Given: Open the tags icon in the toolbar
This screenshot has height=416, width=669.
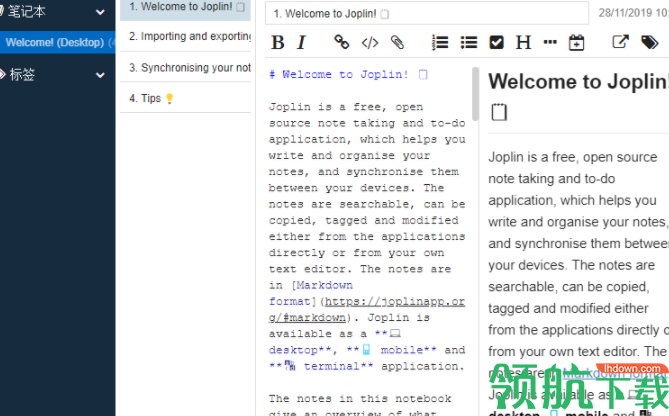Looking at the screenshot, I should tap(649, 42).
